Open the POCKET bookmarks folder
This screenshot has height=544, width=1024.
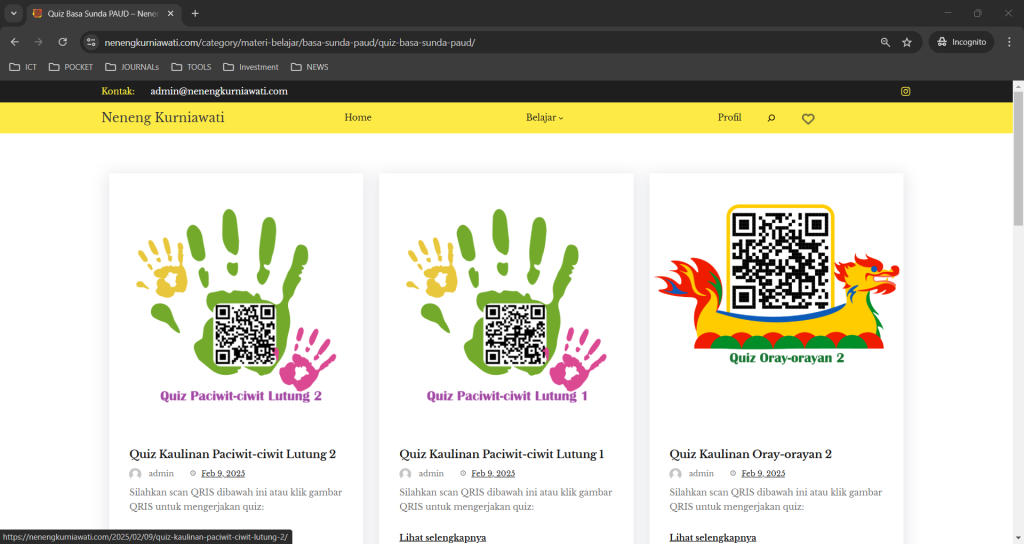[71, 67]
